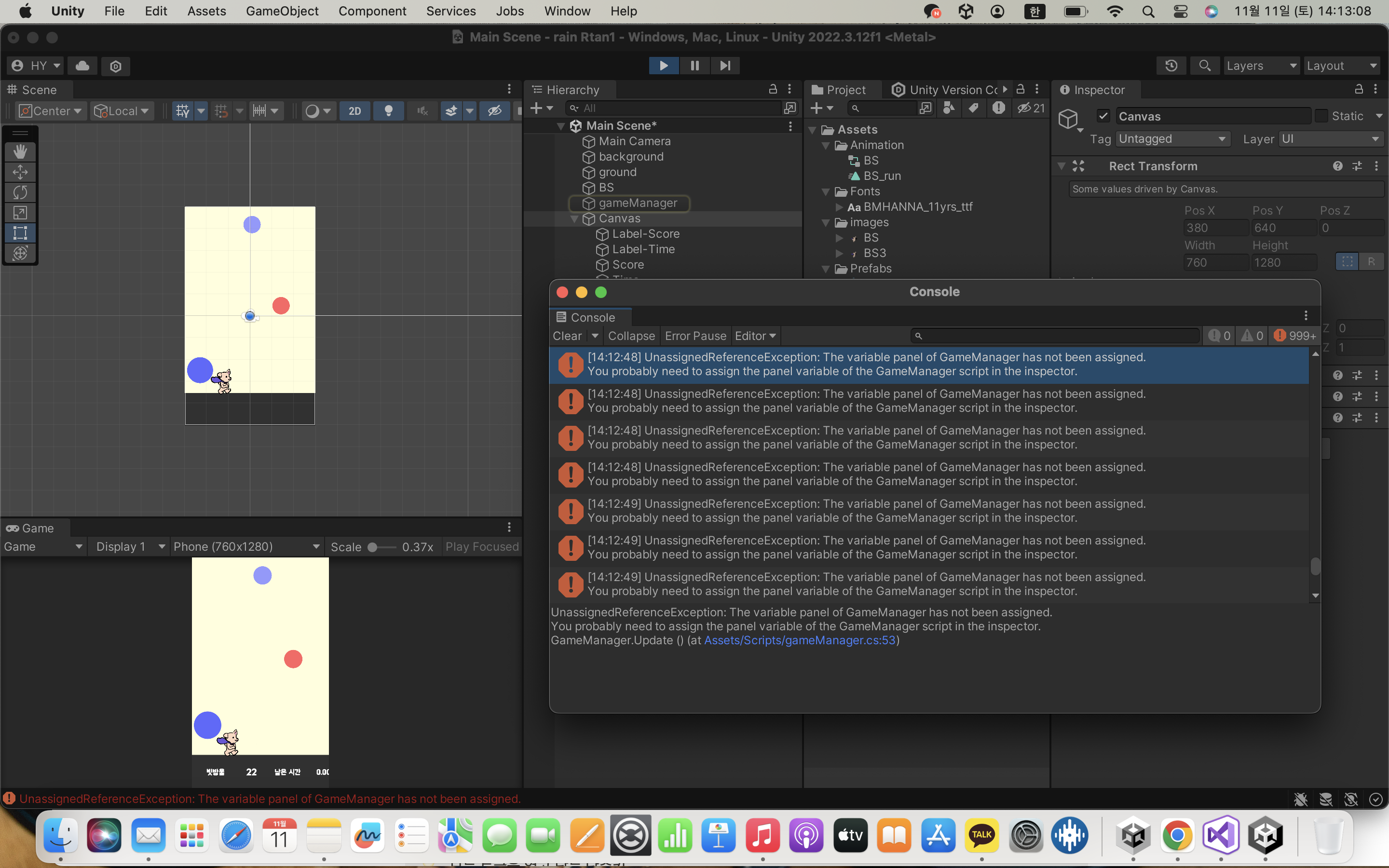Click Play Focused button in Game view
The image size is (1389, 868).
pyautogui.click(x=482, y=546)
